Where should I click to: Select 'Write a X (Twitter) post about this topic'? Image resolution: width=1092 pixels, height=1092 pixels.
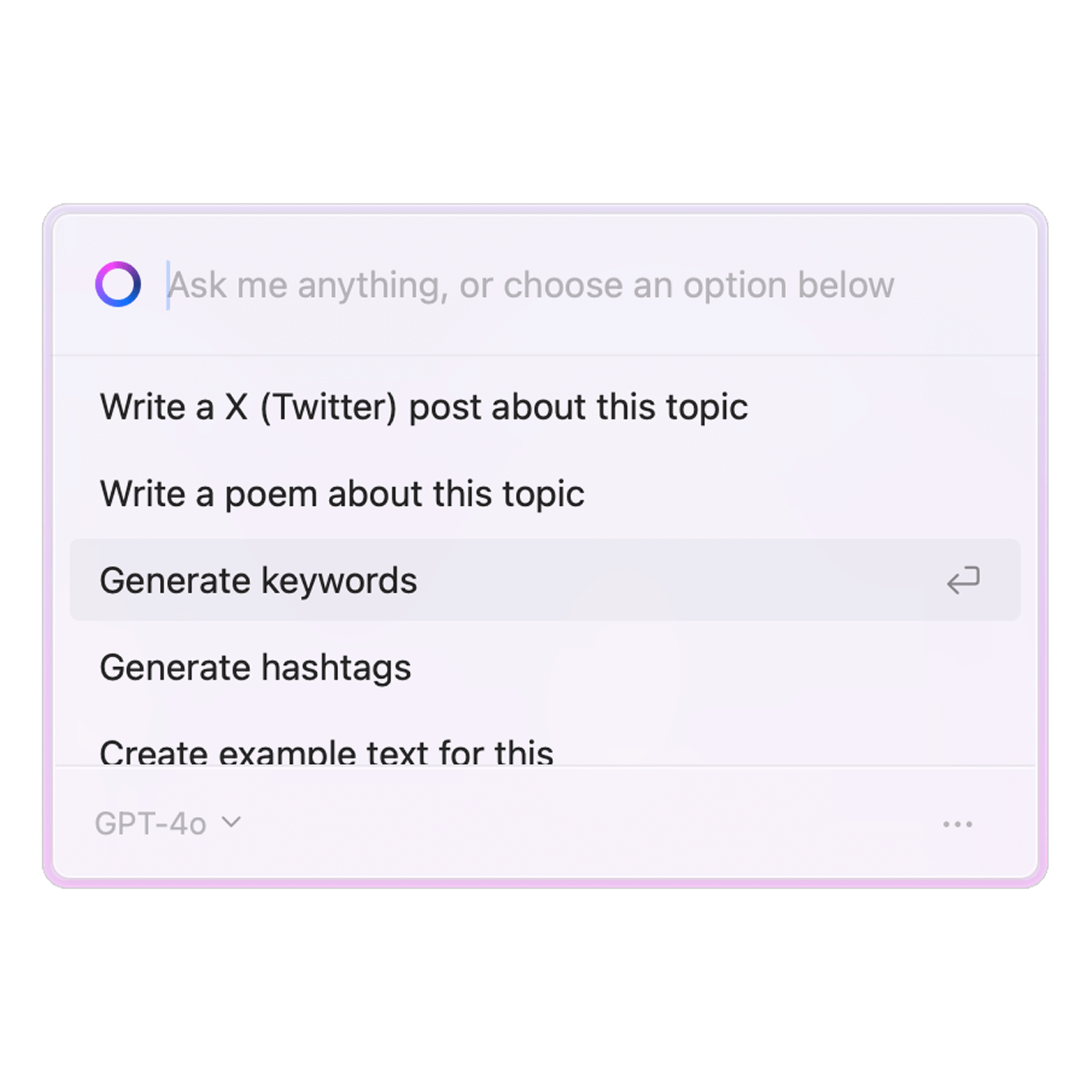point(423,407)
